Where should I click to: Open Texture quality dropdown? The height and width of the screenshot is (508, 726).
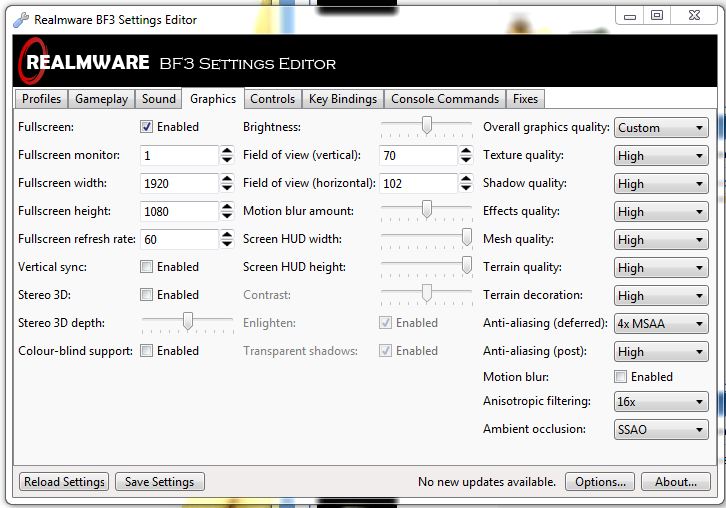coord(661,156)
